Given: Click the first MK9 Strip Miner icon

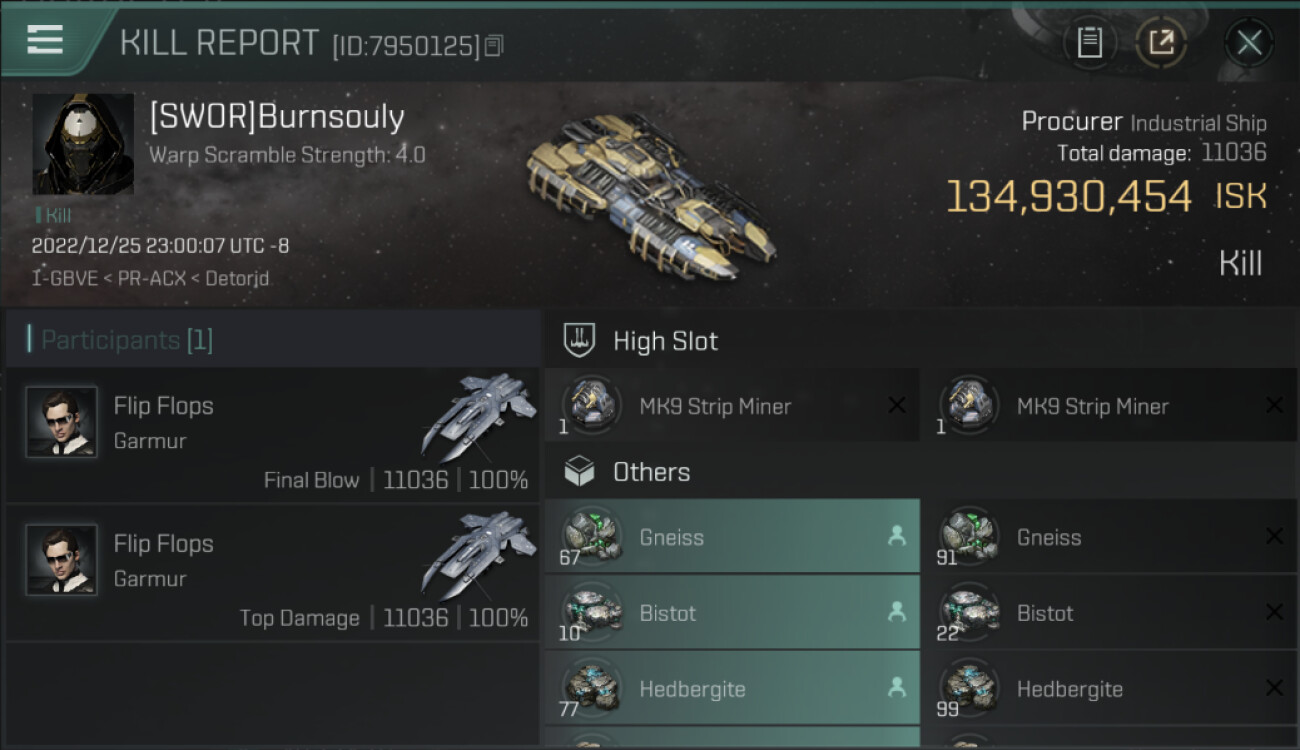Looking at the screenshot, I should tap(591, 405).
